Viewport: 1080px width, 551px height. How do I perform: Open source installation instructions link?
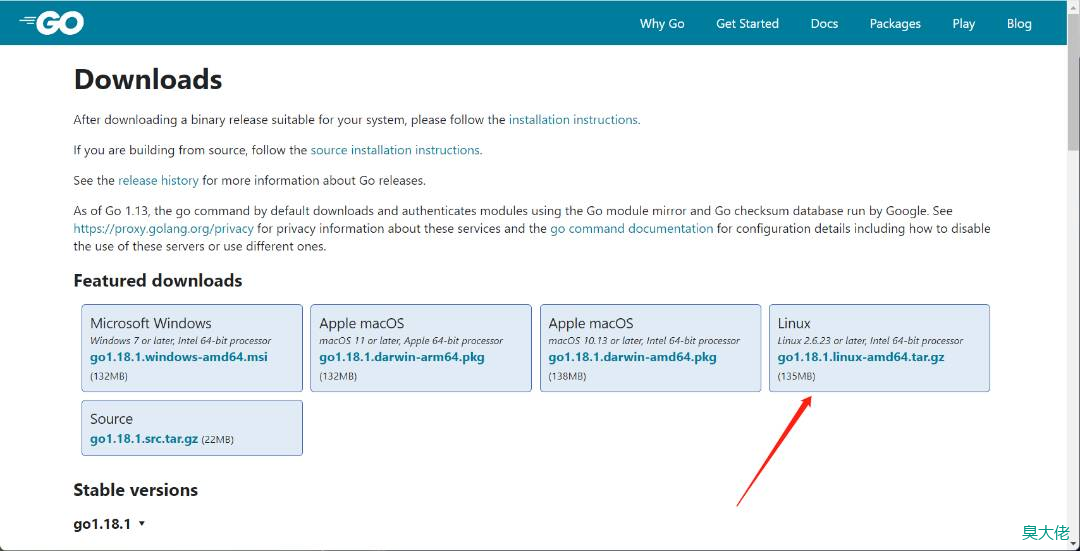click(395, 150)
